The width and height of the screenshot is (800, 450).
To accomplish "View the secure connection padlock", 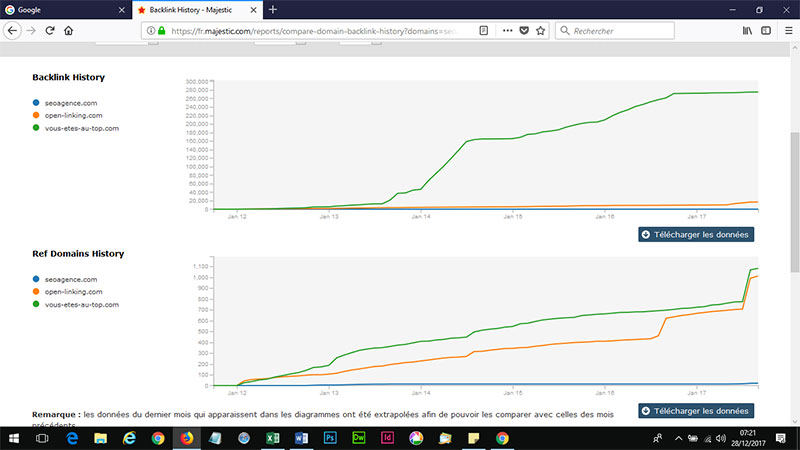I will point(162,31).
